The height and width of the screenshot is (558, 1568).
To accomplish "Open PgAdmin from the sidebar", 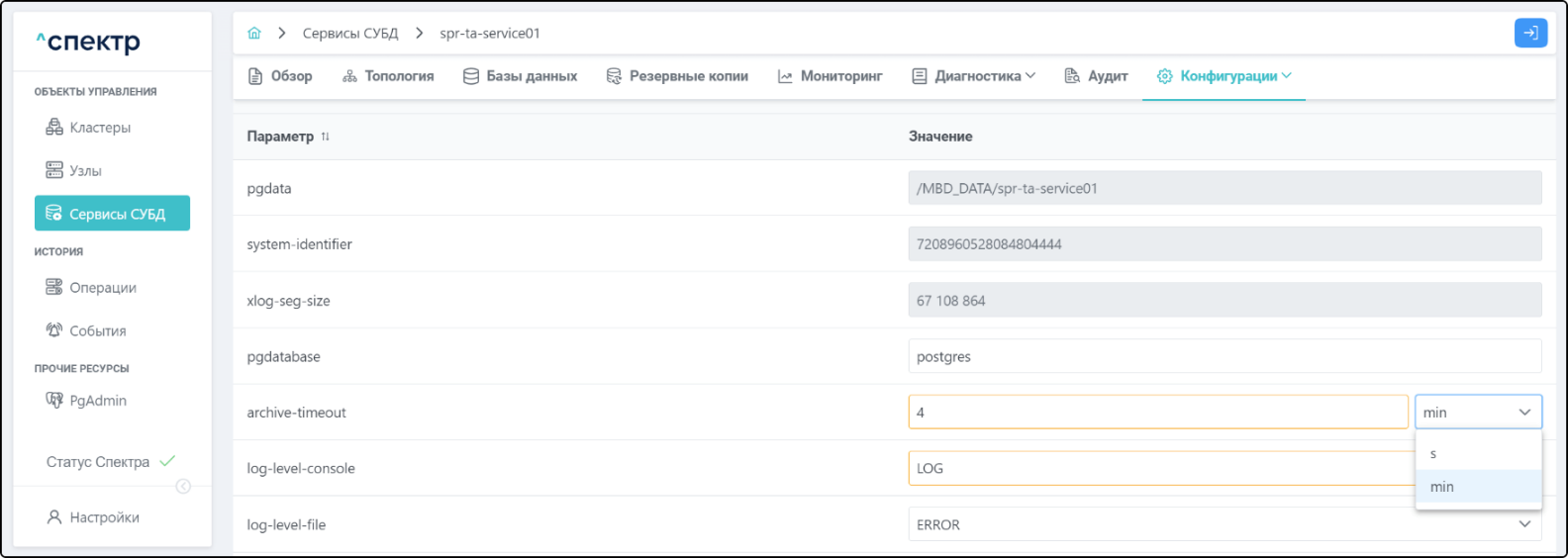I will coord(97,401).
